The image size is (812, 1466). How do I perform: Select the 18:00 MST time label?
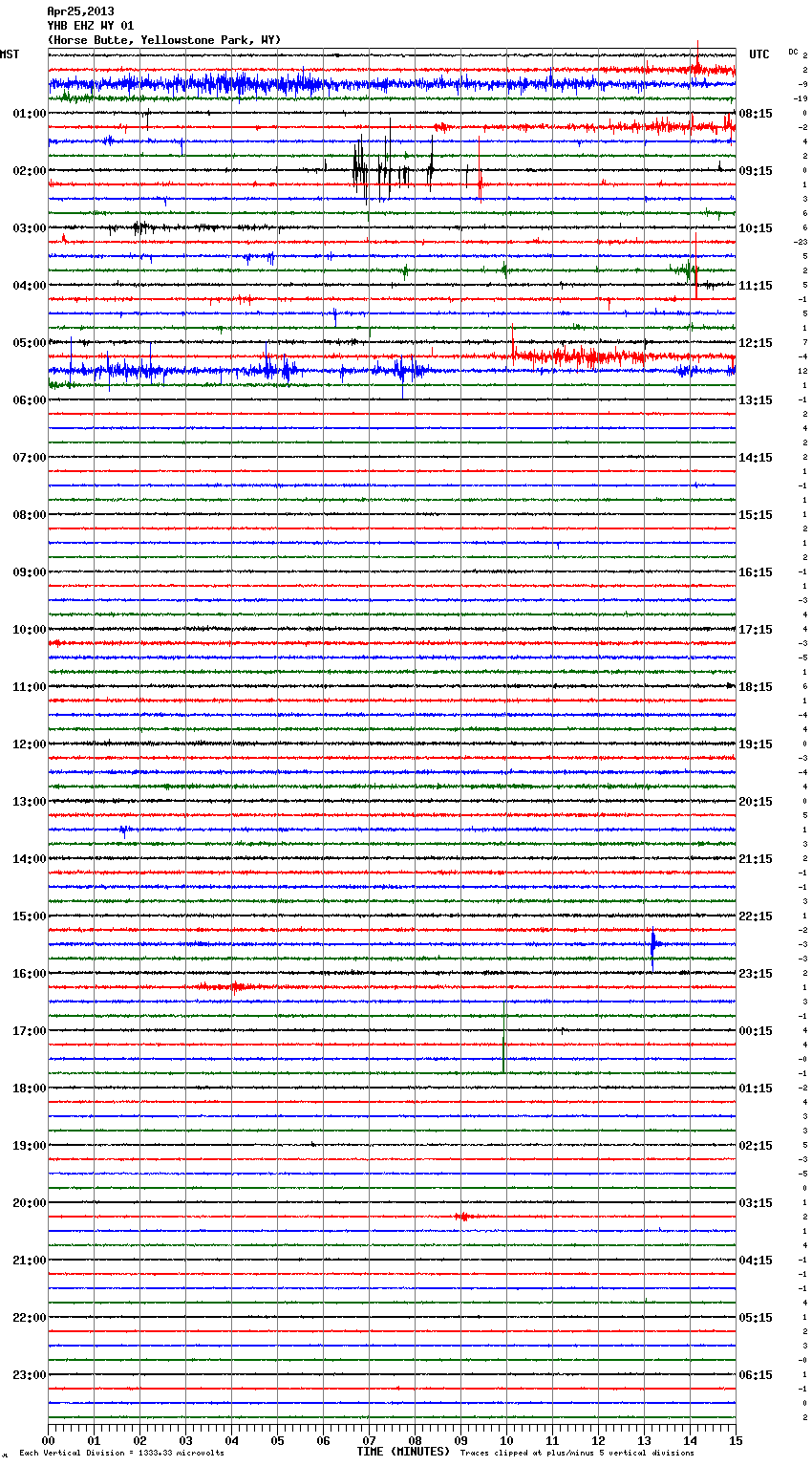pyautogui.click(x=30, y=1089)
